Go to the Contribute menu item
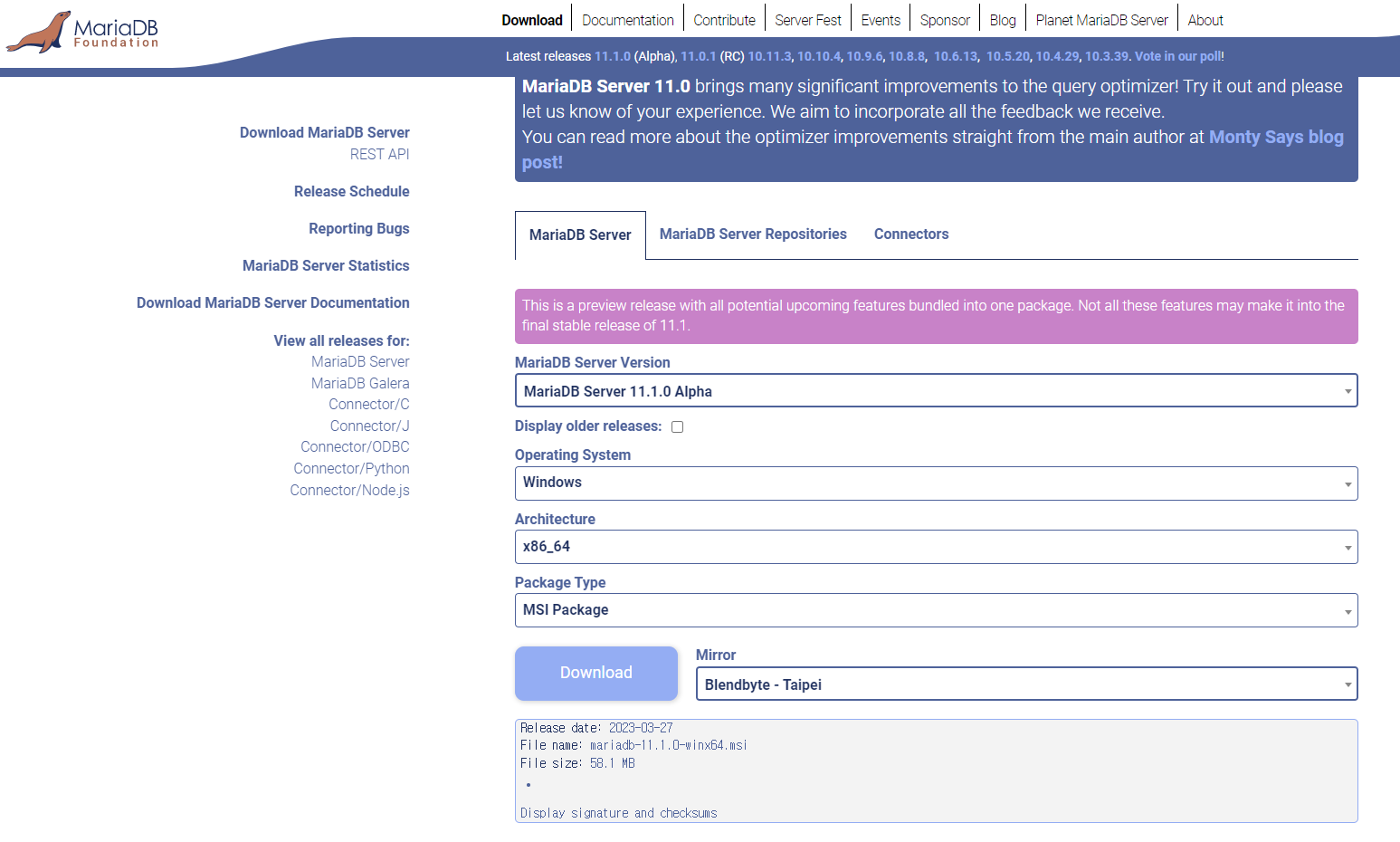Screen dimensions: 1400x842 point(724,20)
